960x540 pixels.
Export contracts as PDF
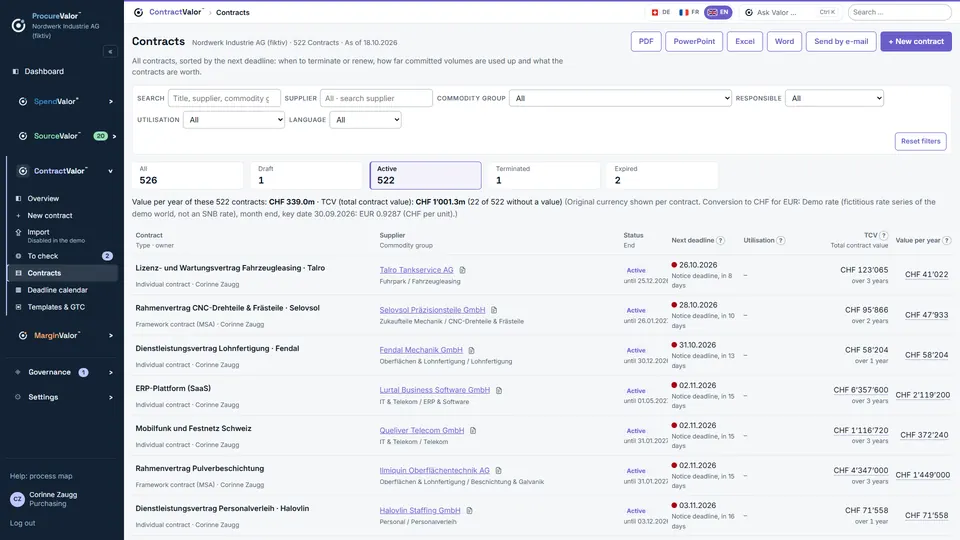[646, 42]
